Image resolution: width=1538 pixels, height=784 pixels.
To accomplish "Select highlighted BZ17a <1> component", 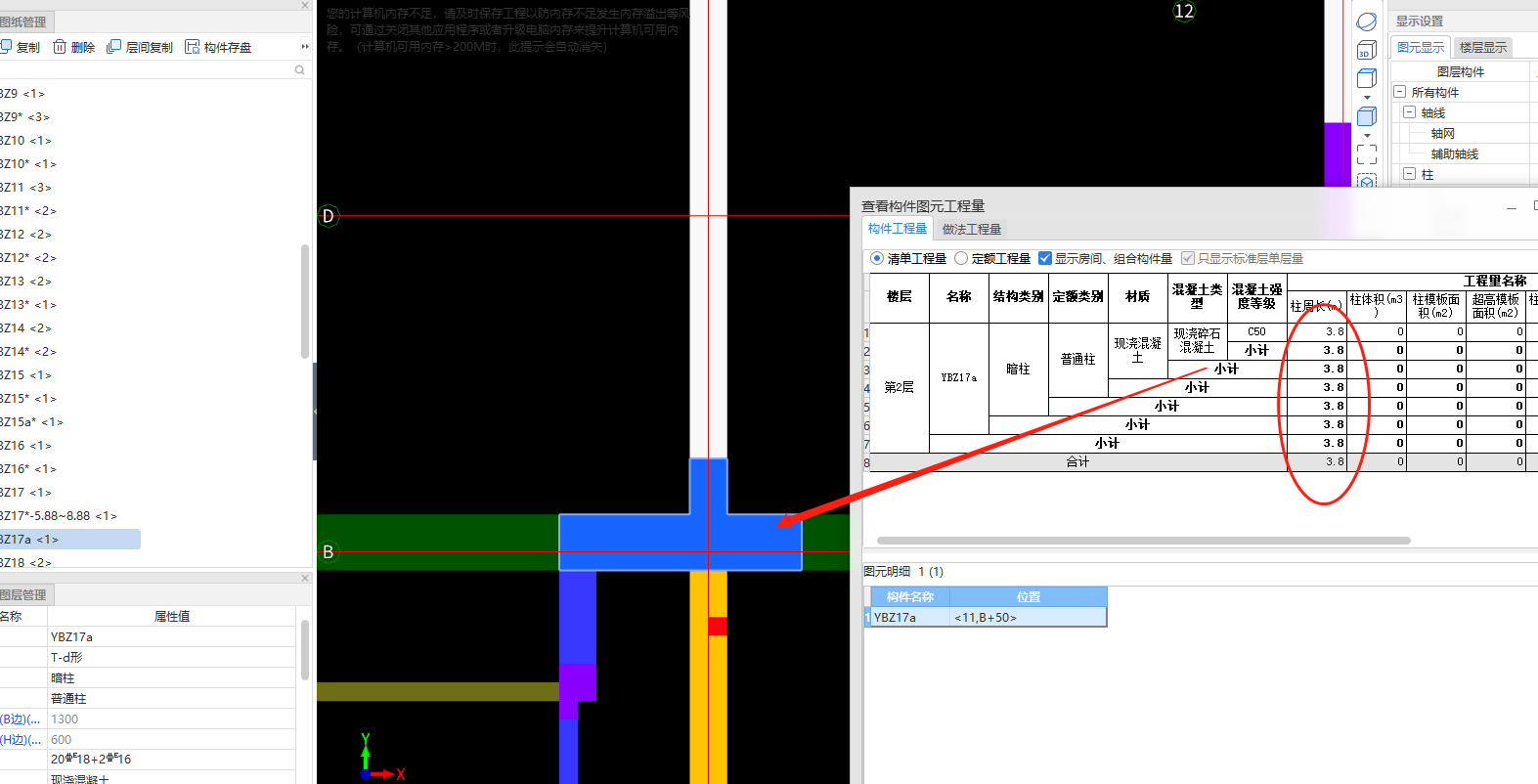I will click(70, 539).
